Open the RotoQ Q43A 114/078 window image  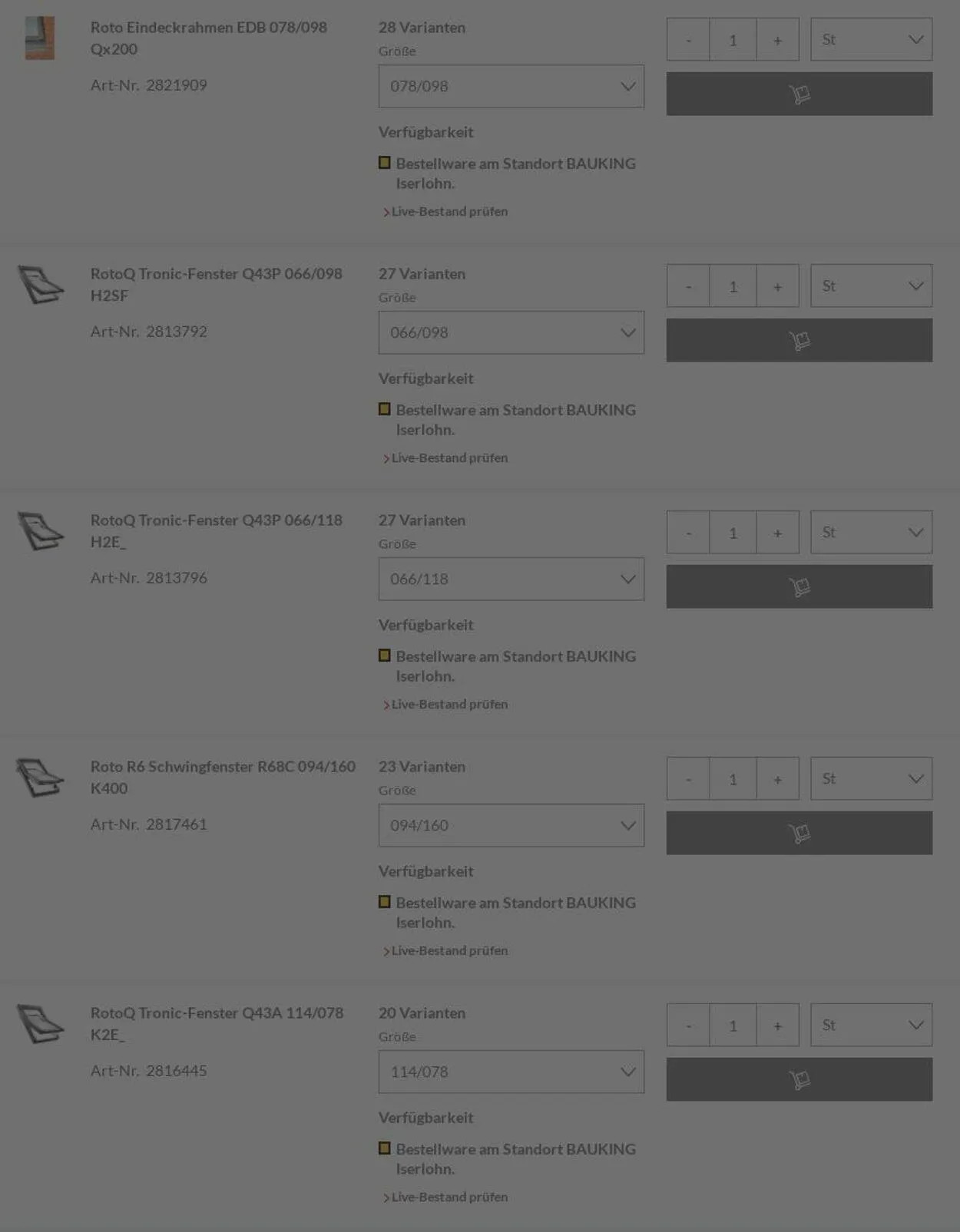point(40,1024)
